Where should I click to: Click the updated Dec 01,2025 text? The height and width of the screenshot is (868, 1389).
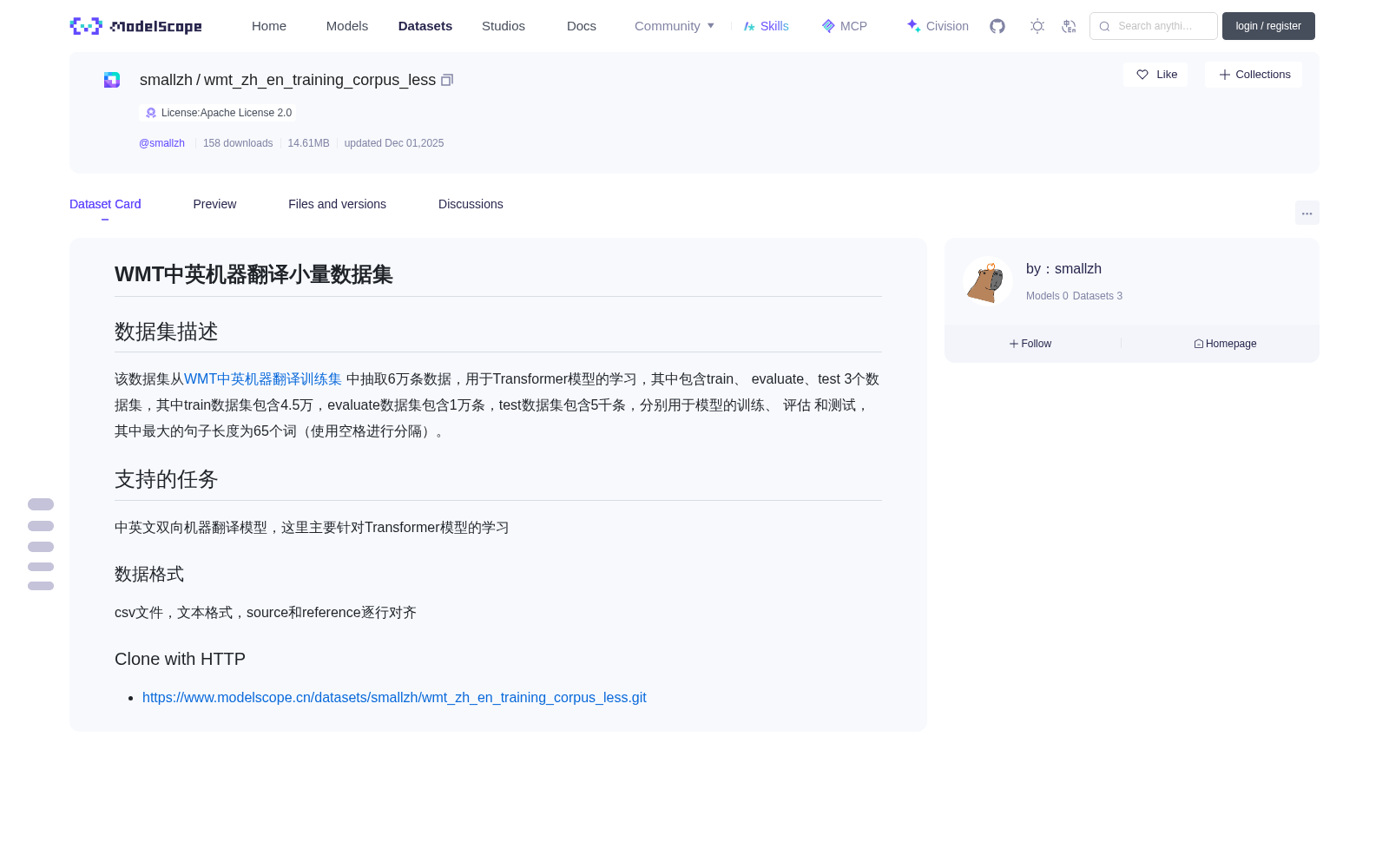tap(394, 143)
